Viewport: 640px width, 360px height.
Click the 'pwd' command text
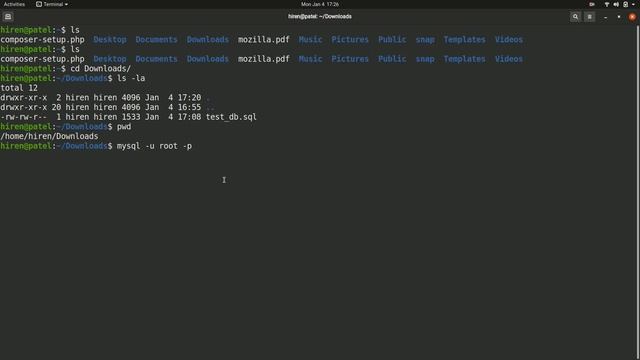coord(124,127)
